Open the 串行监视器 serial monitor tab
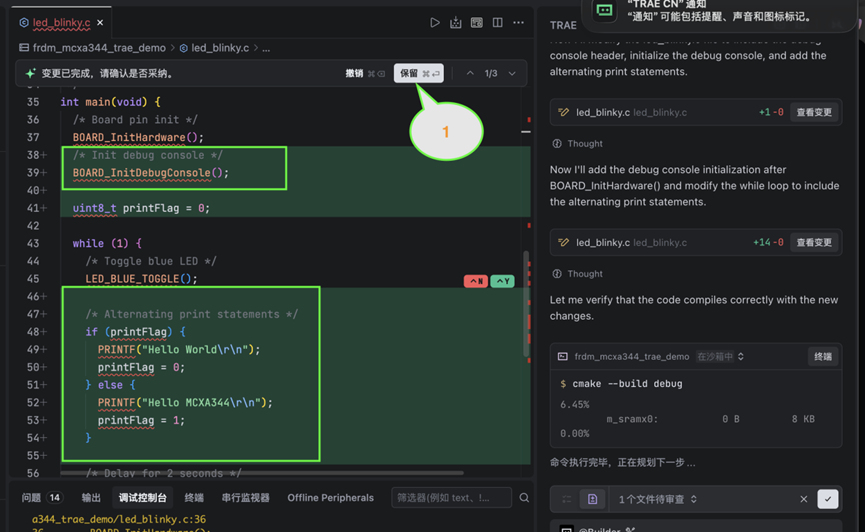 coord(245,498)
